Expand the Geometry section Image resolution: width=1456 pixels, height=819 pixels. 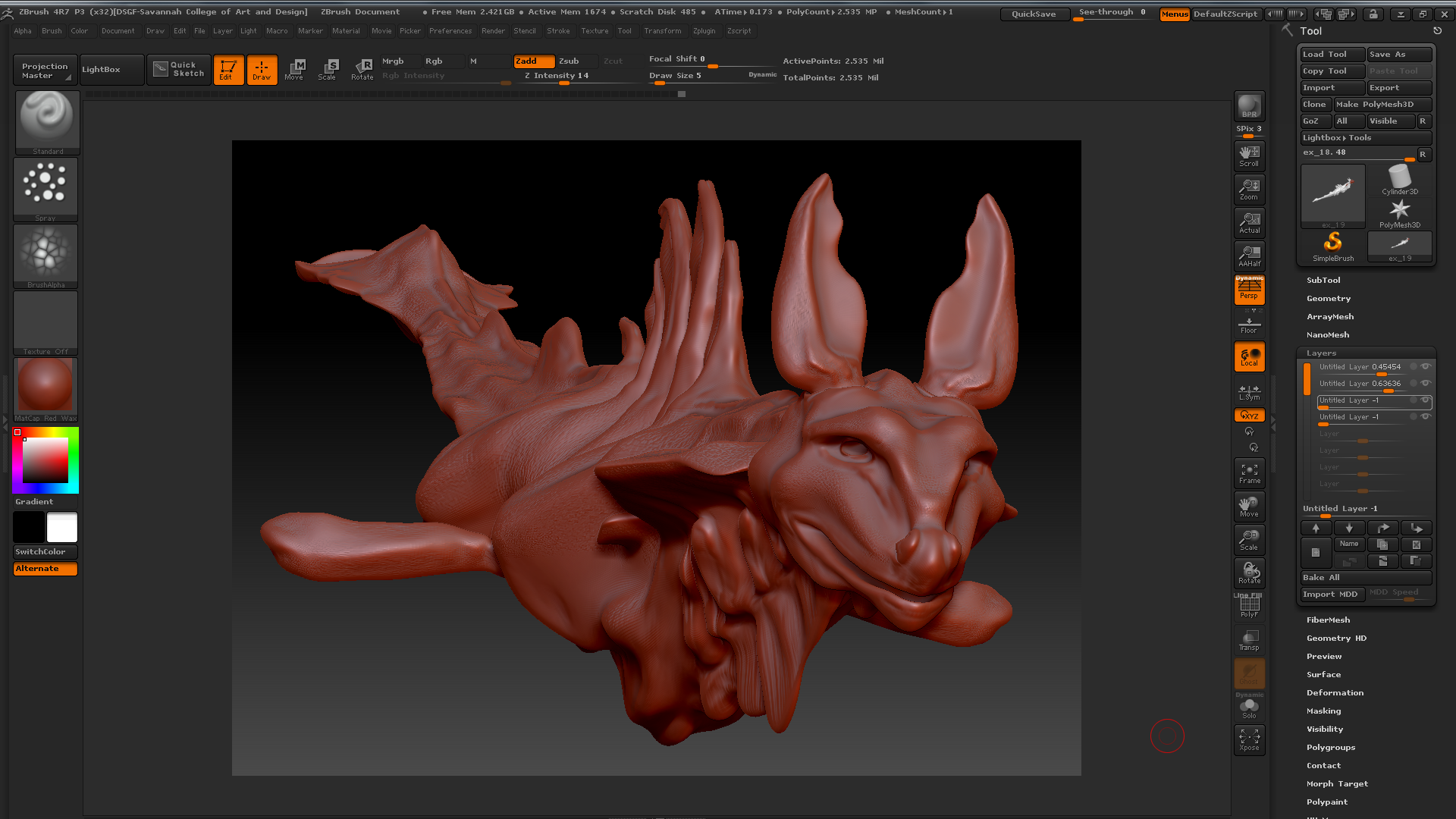(1329, 299)
